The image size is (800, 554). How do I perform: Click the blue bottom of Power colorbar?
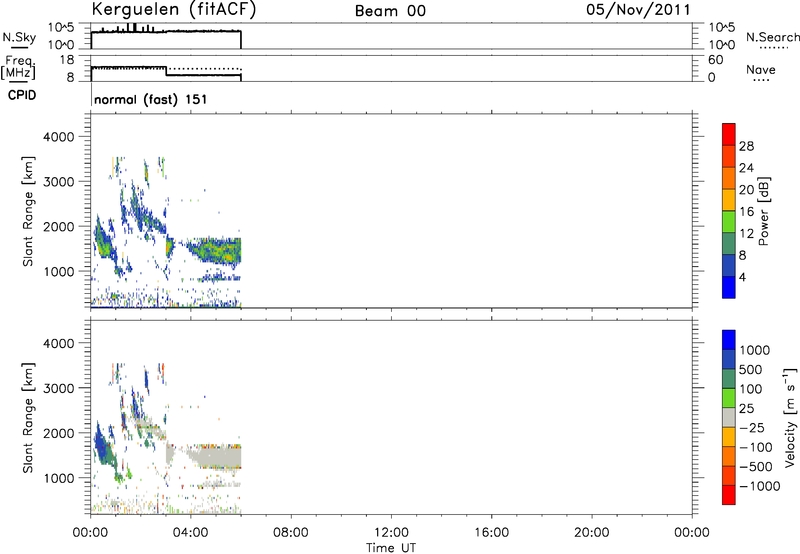pyautogui.click(x=729, y=287)
